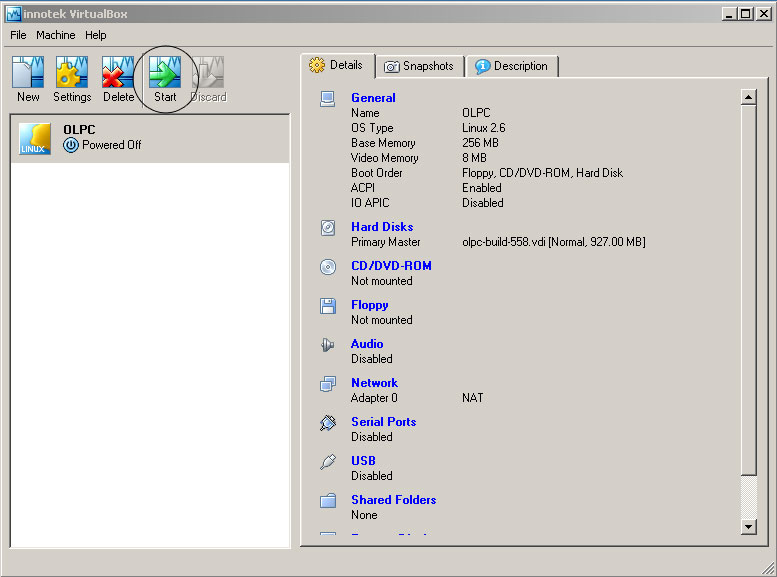Viewport: 777px width, 577px height.
Task: Click the 'Primary Master' label
Action: pyautogui.click(x=386, y=242)
